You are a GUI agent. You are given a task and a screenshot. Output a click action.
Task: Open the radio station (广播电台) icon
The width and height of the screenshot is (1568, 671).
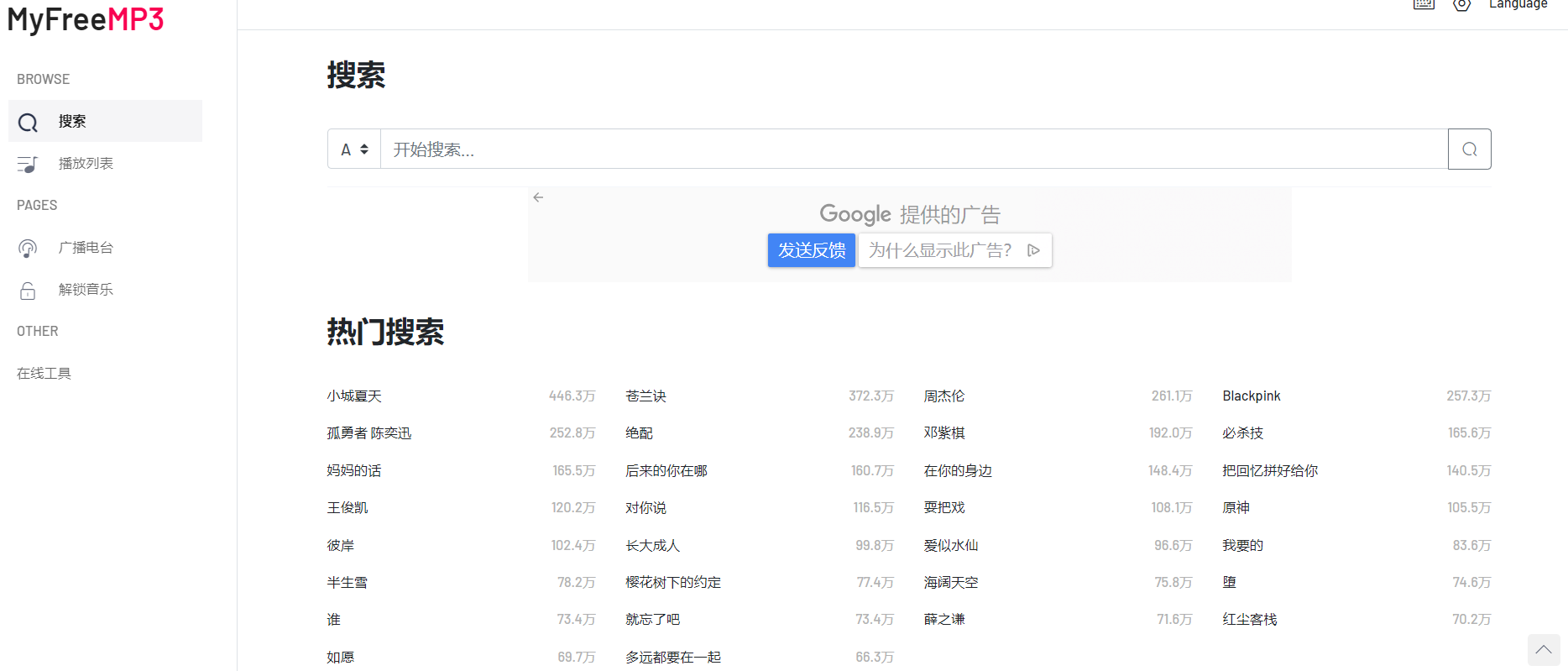coord(28,248)
